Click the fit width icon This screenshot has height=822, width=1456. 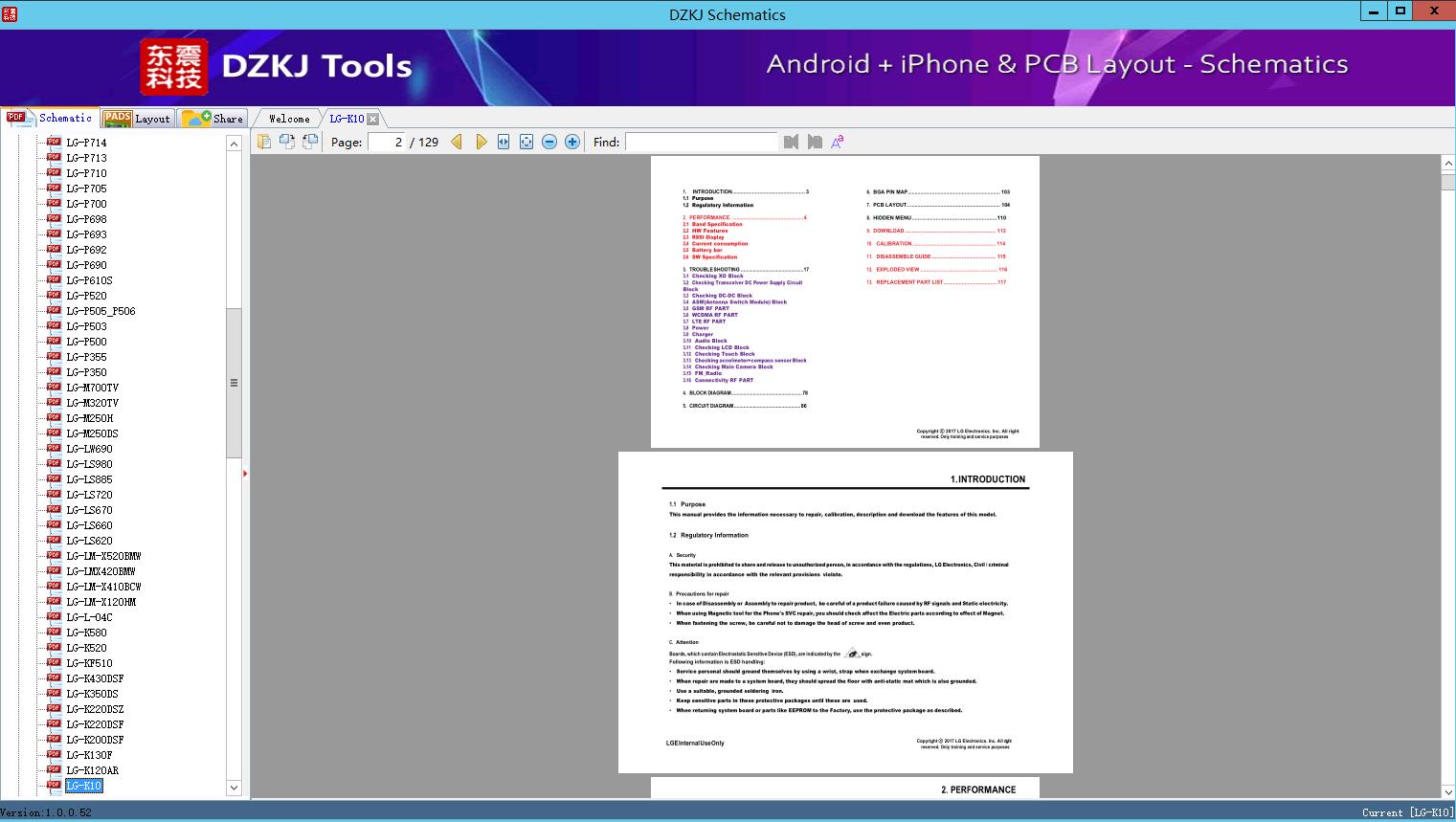504,142
